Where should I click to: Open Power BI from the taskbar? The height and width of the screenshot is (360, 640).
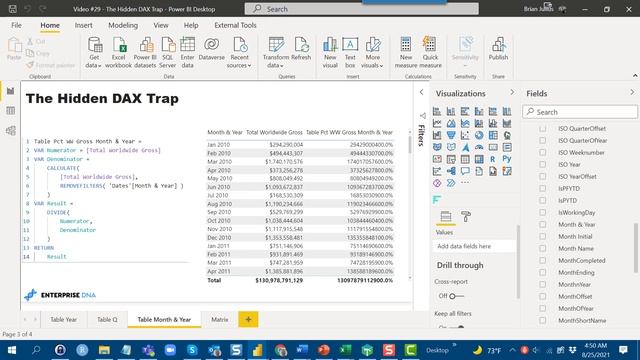(258, 350)
